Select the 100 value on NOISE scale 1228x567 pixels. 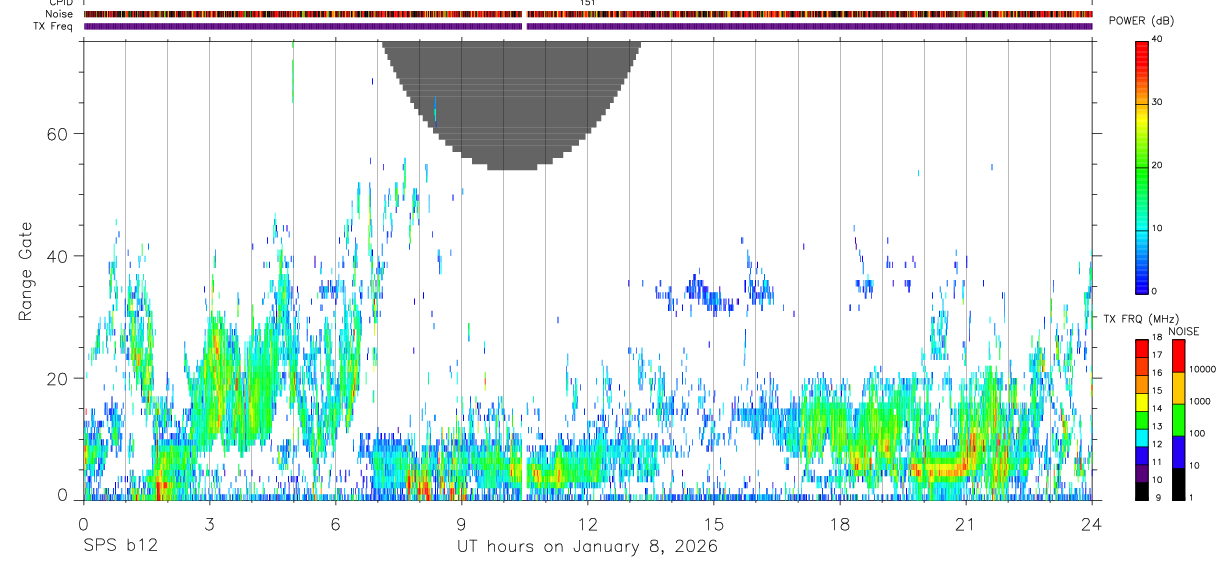coord(1198,434)
